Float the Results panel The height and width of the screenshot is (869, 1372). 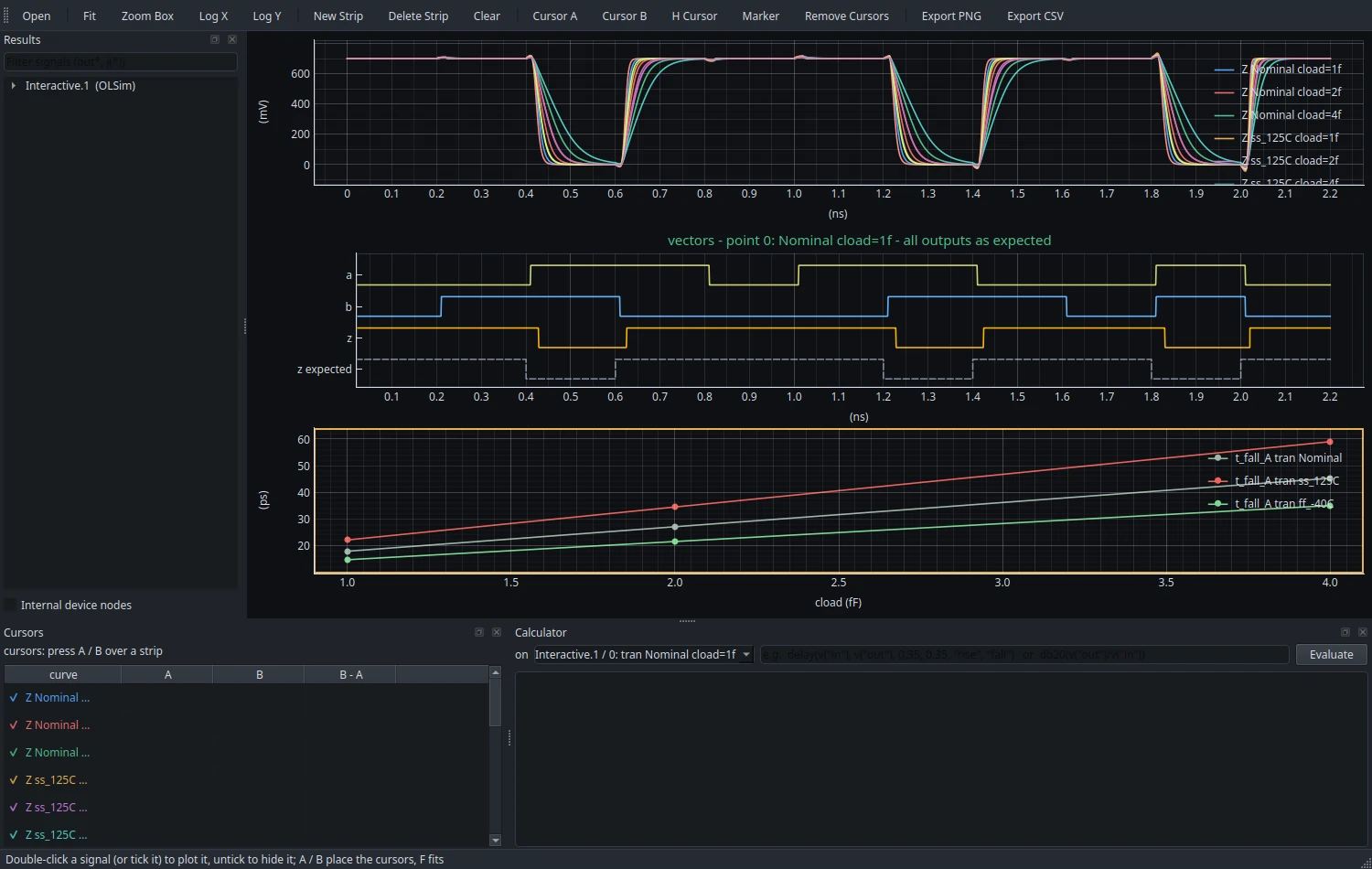(x=215, y=39)
